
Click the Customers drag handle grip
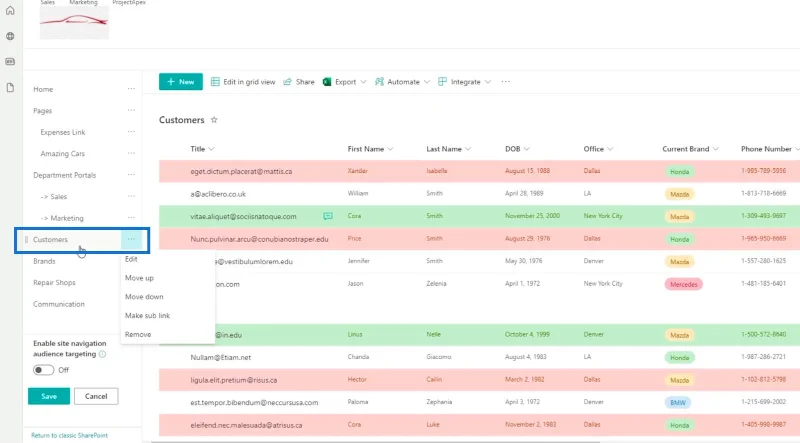26,239
